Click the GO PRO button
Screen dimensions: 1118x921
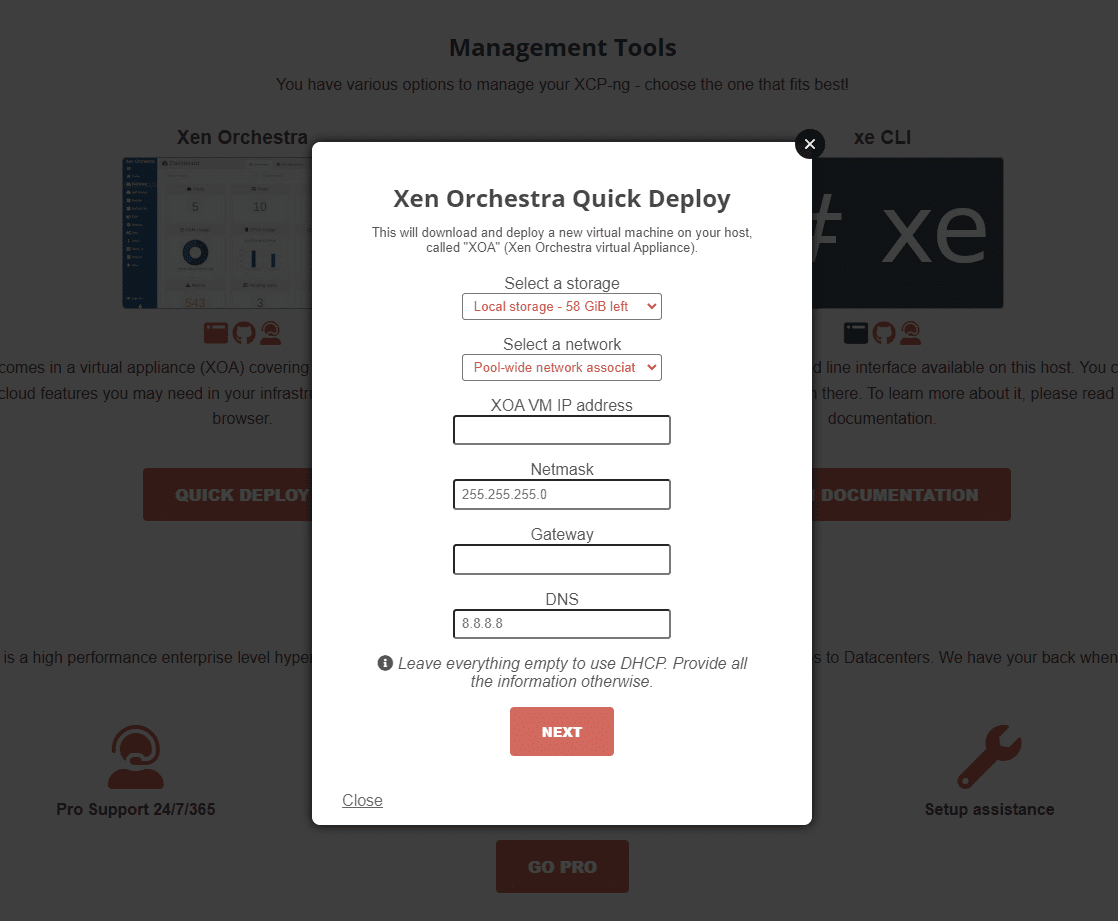click(563, 867)
